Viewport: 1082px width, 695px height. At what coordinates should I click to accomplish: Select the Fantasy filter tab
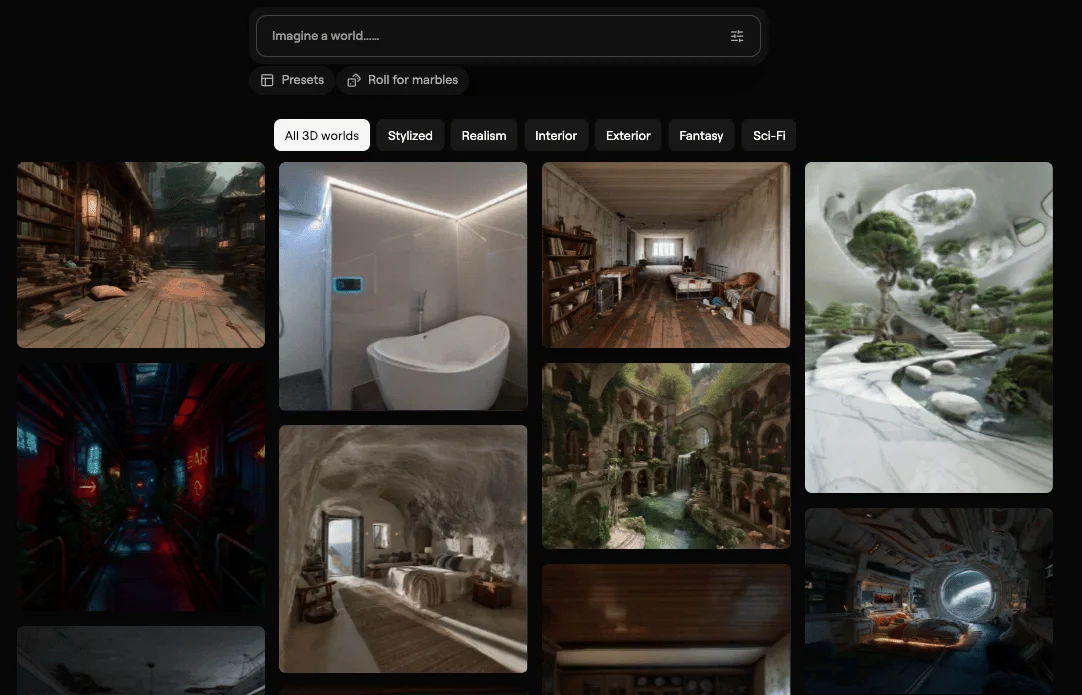click(701, 135)
